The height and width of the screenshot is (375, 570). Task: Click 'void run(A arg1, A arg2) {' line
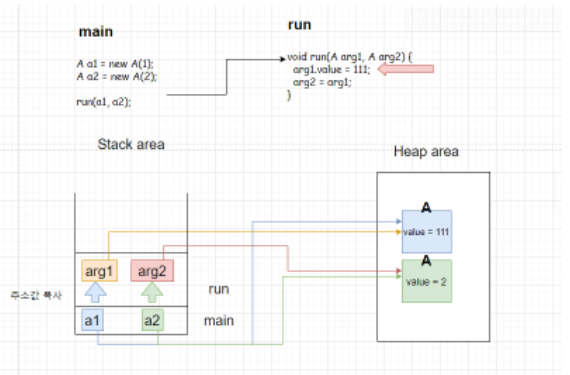tap(349, 57)
